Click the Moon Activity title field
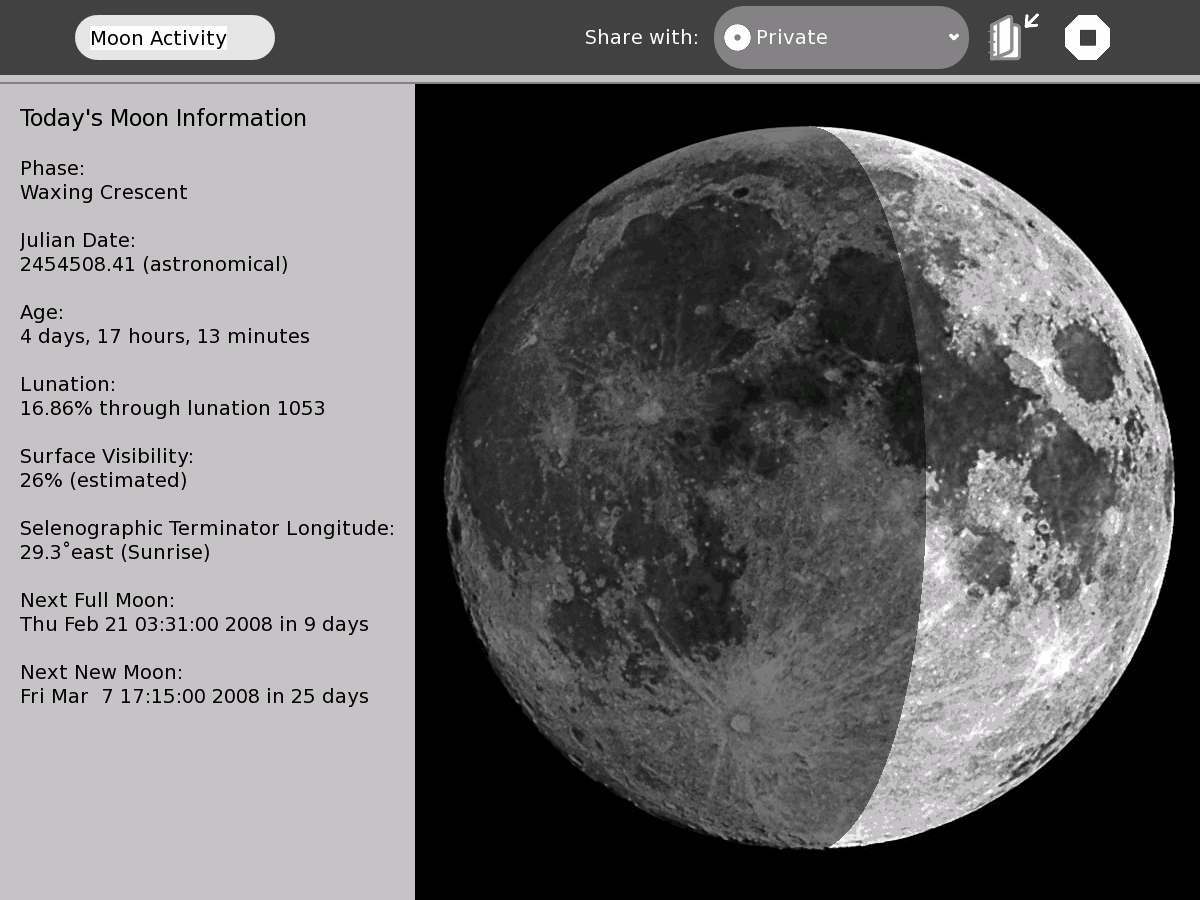 click(174, 38)
